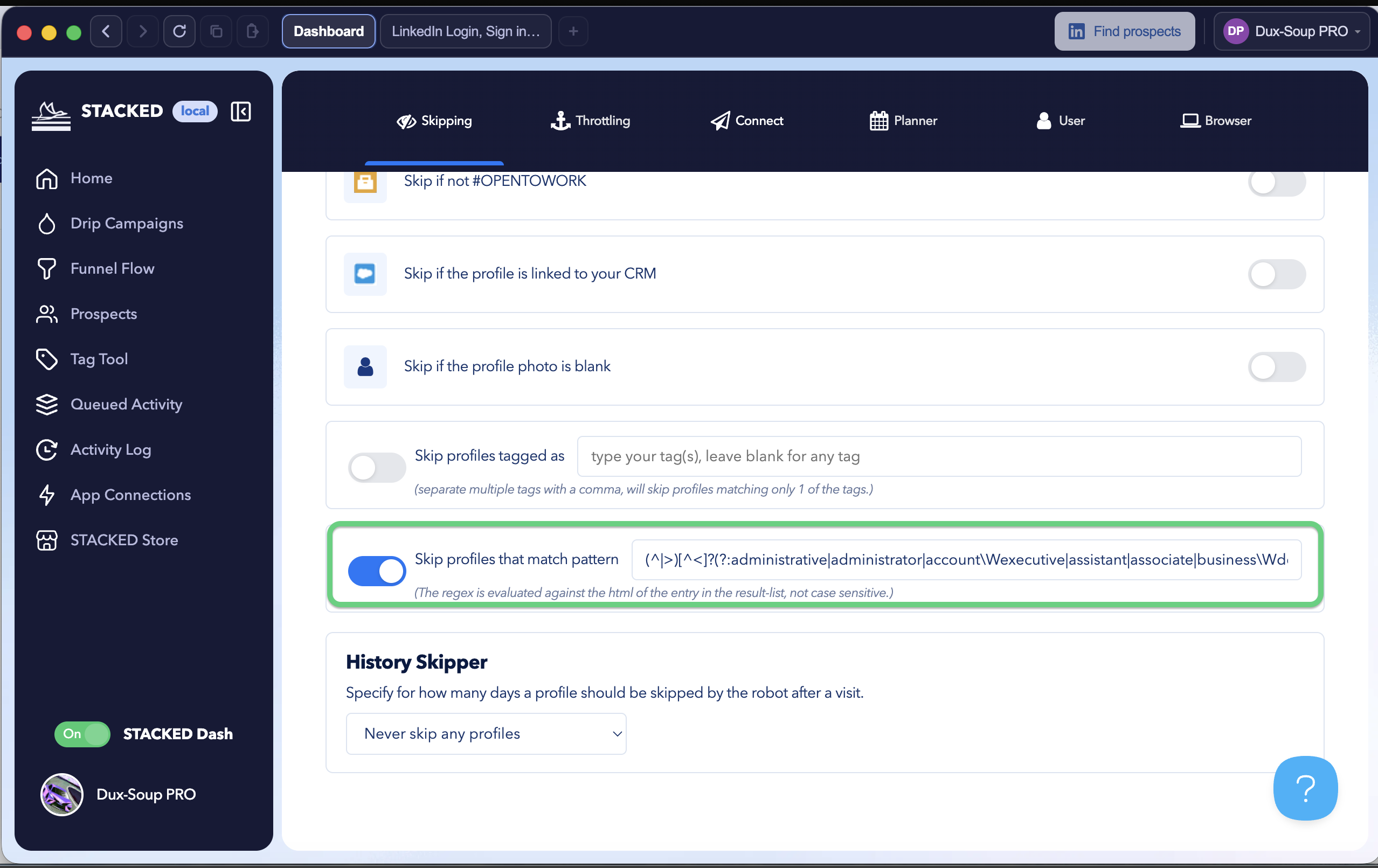
Task: Click Dux-Soup PRO name in sidebar
Action: [147, 794]
